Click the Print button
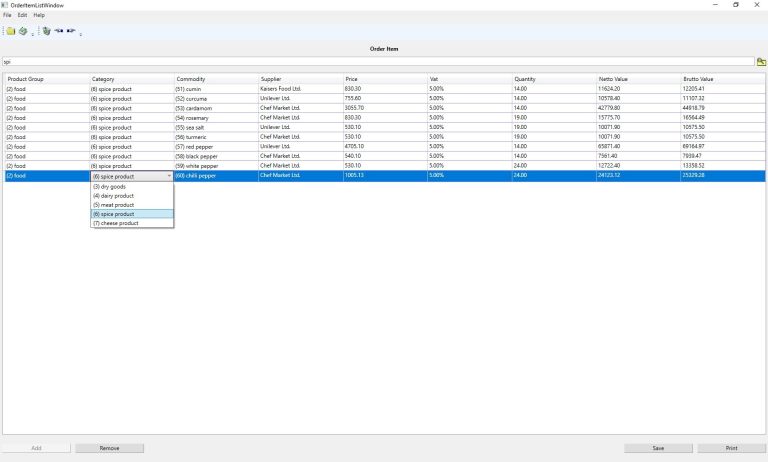The image size is (768, 462). 731,448
